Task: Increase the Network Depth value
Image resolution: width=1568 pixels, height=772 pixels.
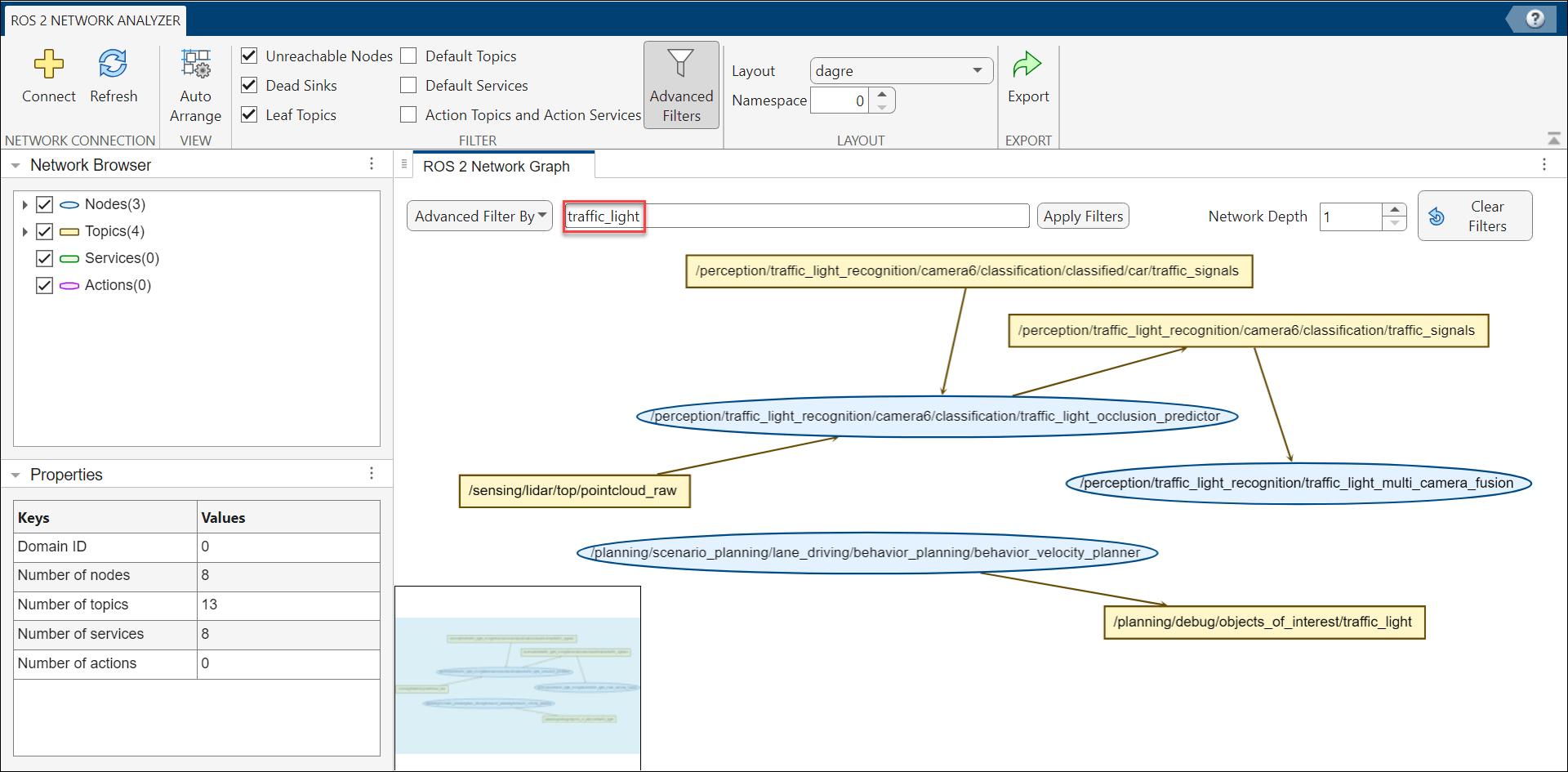Action: click(1395, 209)
